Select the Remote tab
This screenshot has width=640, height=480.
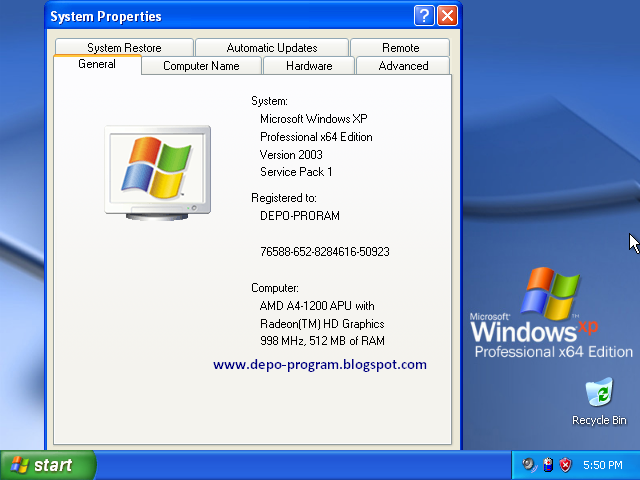pyautogui.click(x=400, y=47)
